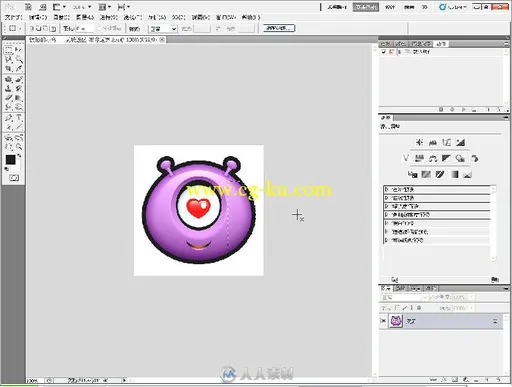The width and height of the screenshot is (512, 387).
Task: Select the Brush tool
Action: pos(19,79)
